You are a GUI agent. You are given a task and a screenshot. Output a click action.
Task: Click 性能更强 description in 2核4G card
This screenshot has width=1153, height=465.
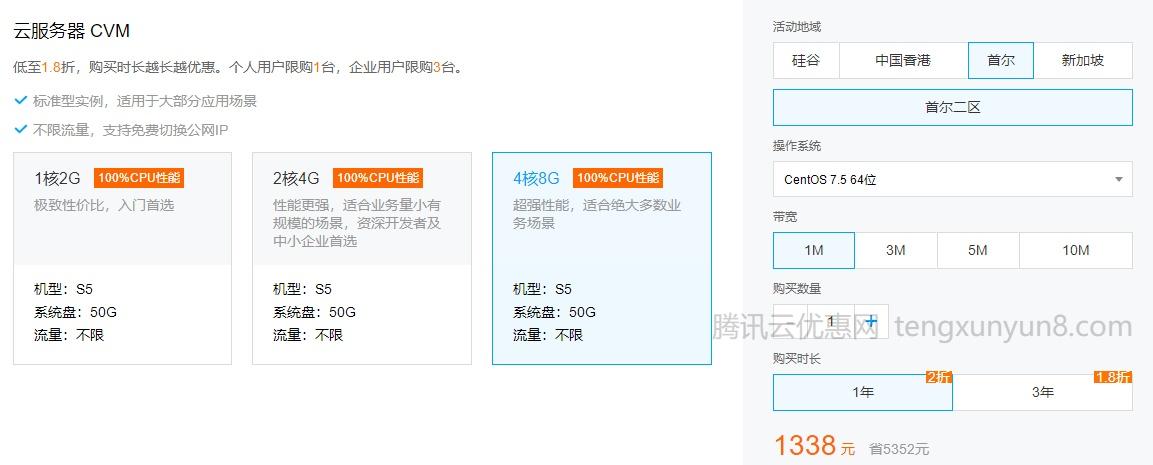pos(357,223)
